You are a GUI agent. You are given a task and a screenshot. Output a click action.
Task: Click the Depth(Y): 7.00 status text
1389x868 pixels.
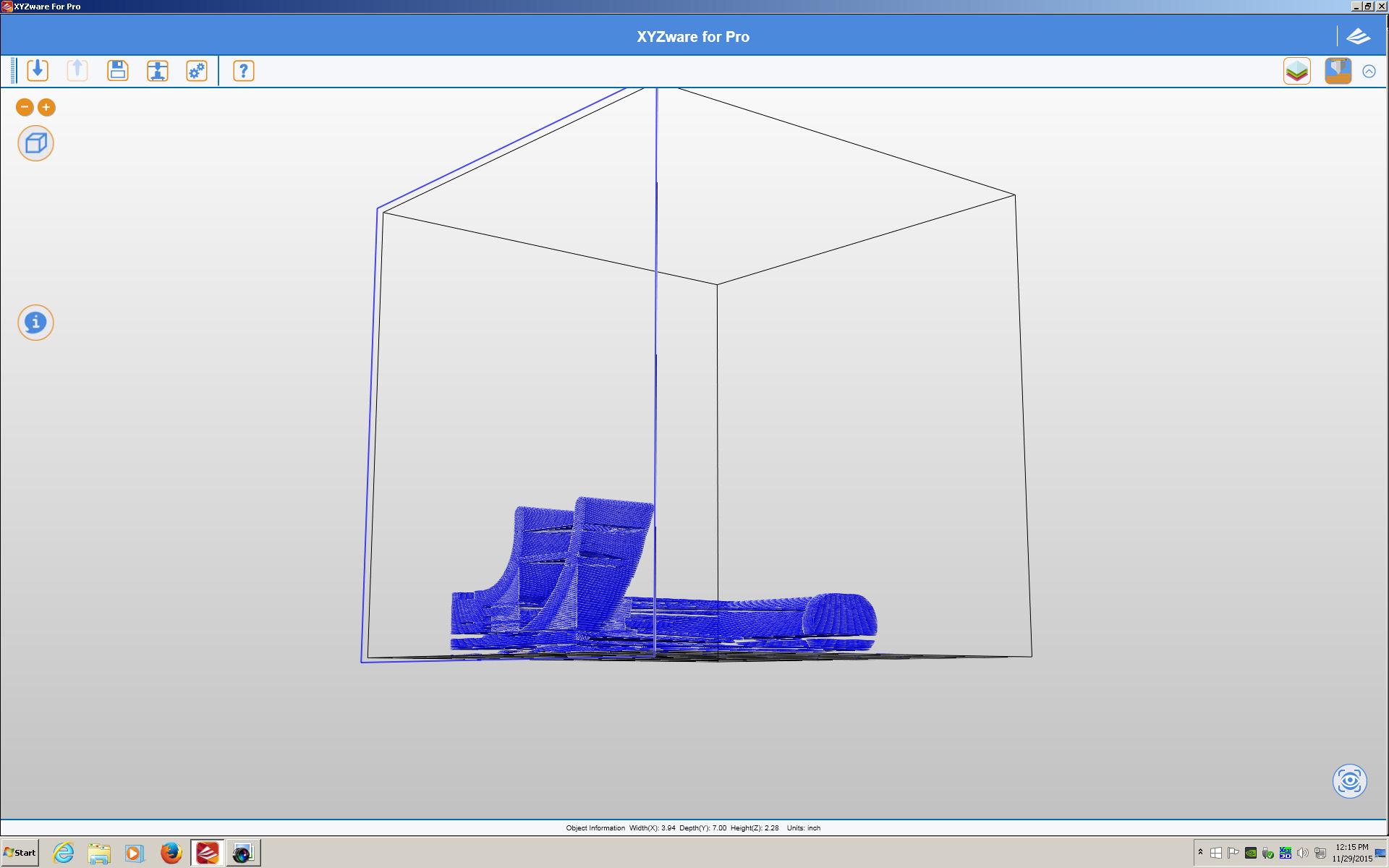(x=702, y=828)
